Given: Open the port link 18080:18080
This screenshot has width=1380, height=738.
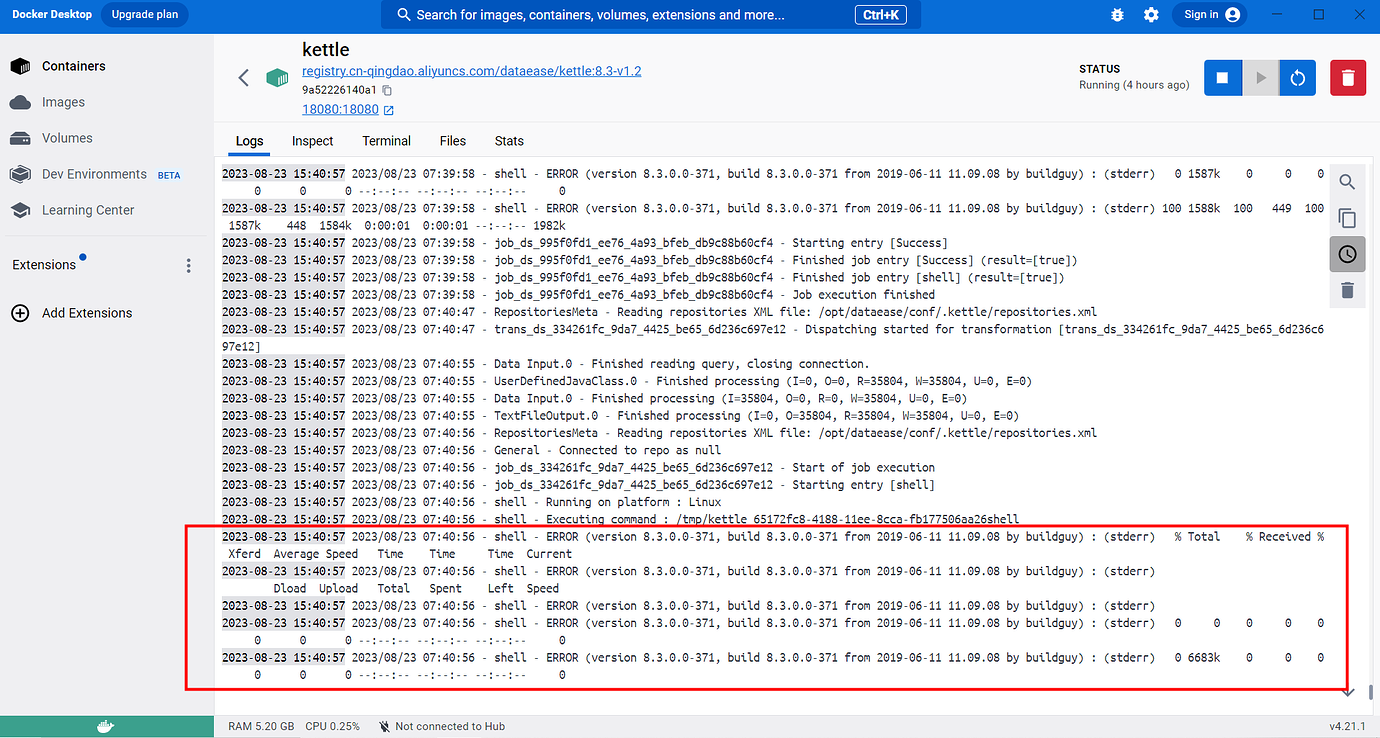Looking at the screenshot, I should pyautogui.click(x=341, y=108).
